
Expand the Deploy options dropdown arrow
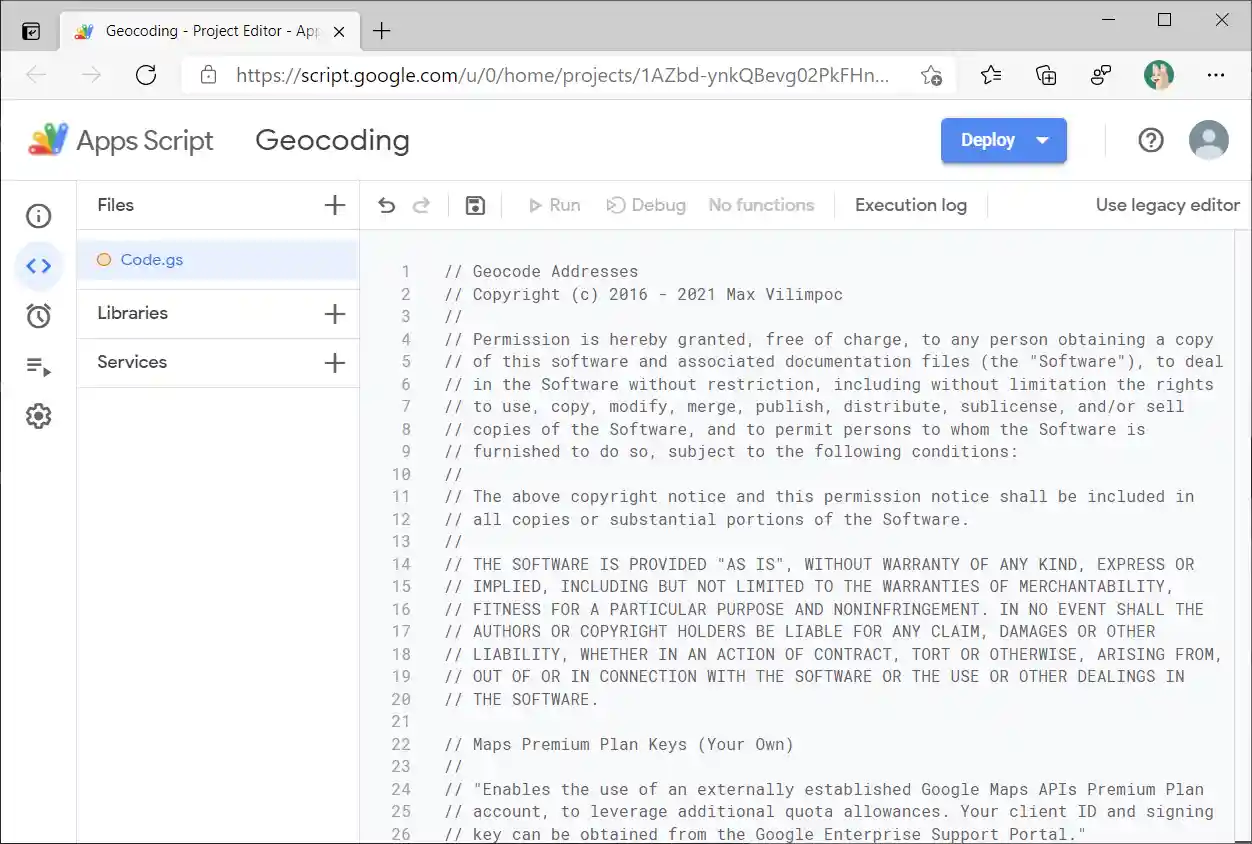[x=1040, y=140]
